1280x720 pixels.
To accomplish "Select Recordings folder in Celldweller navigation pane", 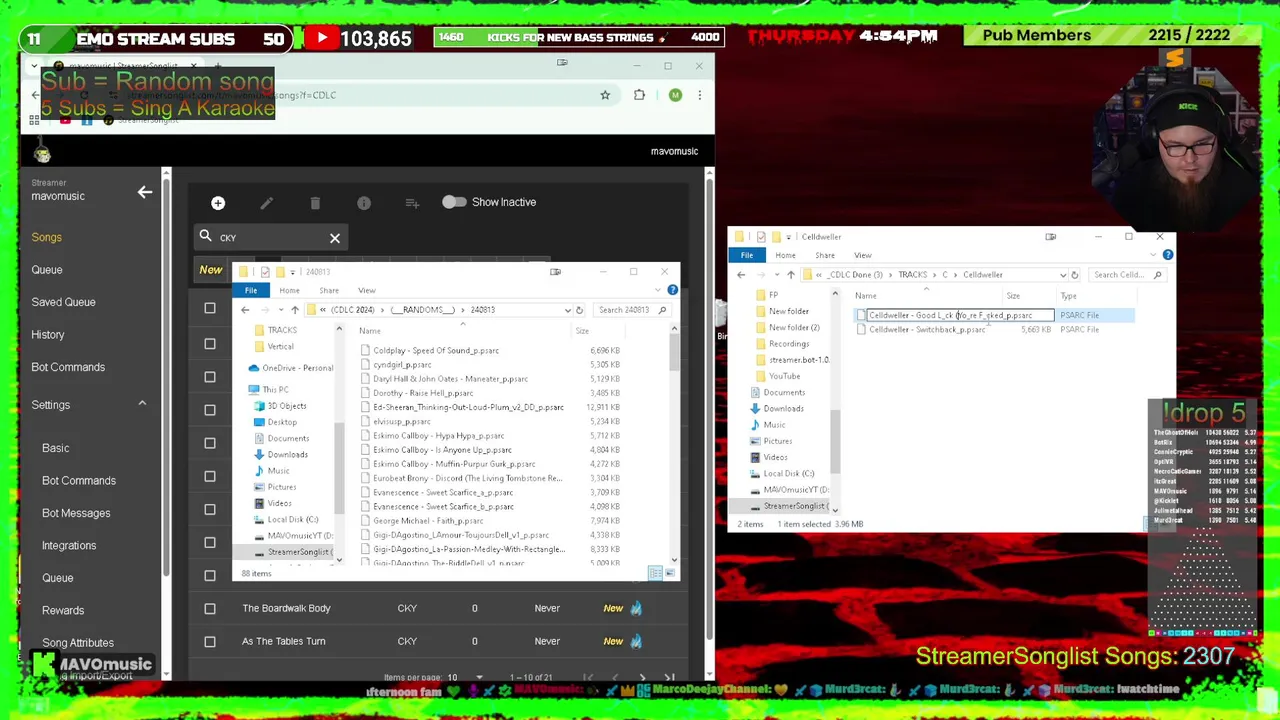I will point(788,344).
